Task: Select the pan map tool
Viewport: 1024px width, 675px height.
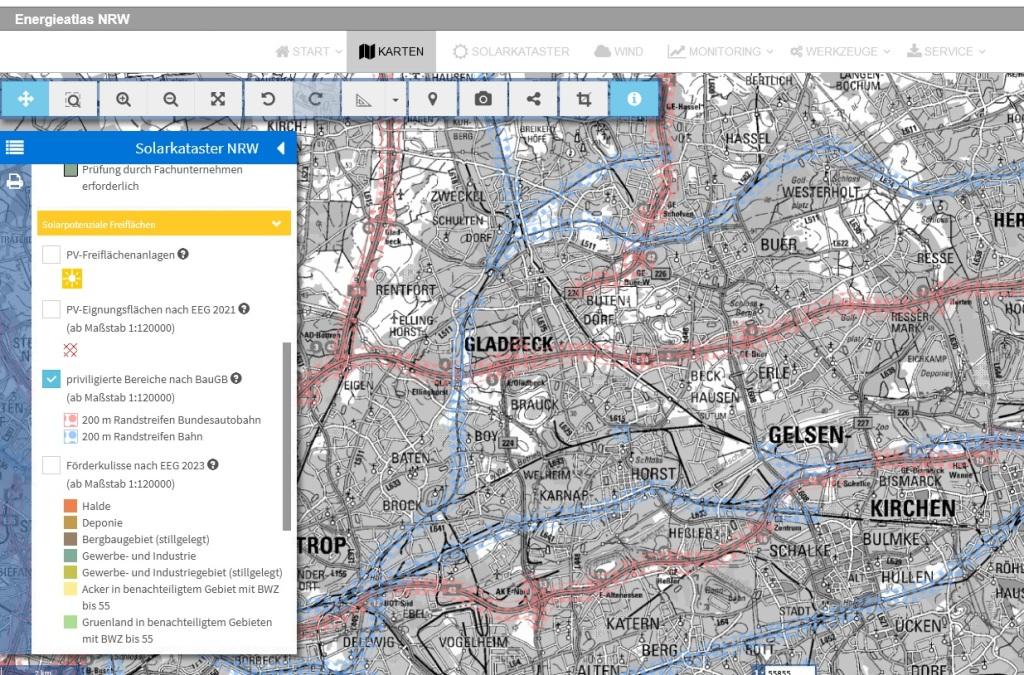Action: tap(26, 99)
